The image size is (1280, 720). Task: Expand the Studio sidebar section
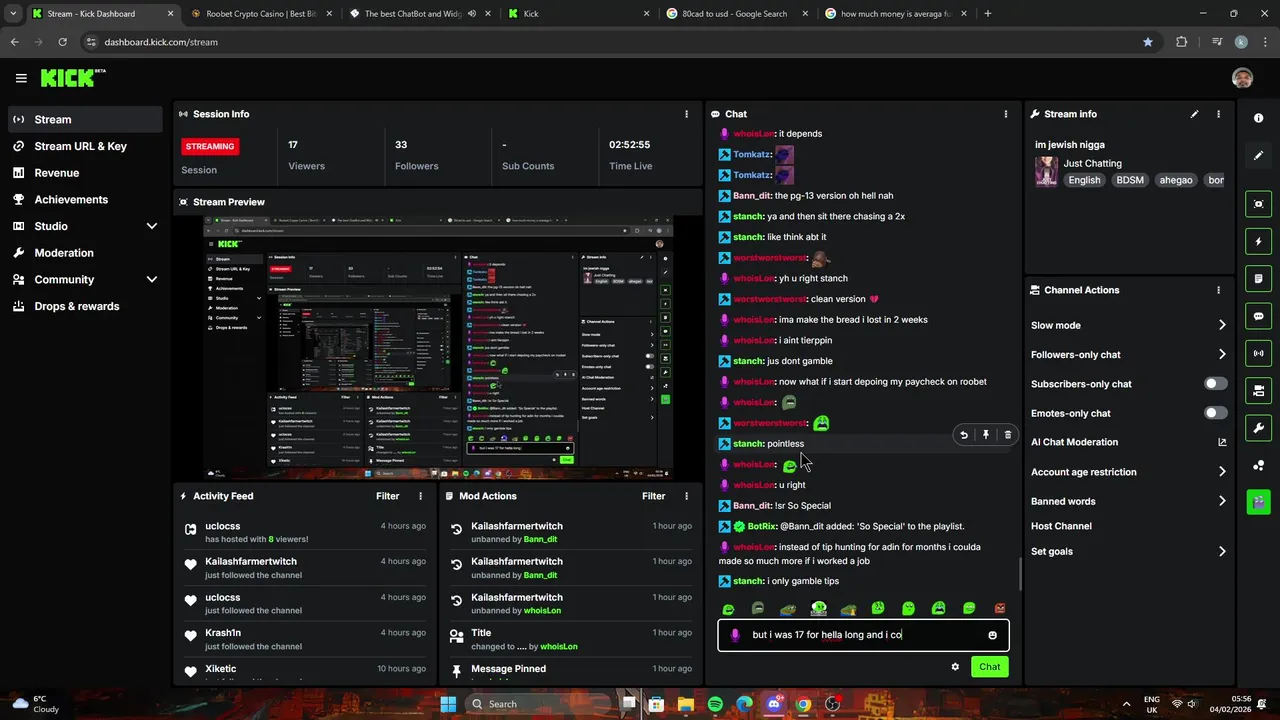152,227
